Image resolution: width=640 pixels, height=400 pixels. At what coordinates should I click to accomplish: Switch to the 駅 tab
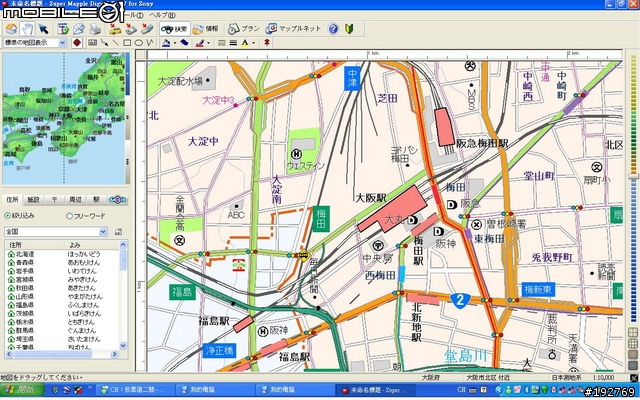point(96,200)
